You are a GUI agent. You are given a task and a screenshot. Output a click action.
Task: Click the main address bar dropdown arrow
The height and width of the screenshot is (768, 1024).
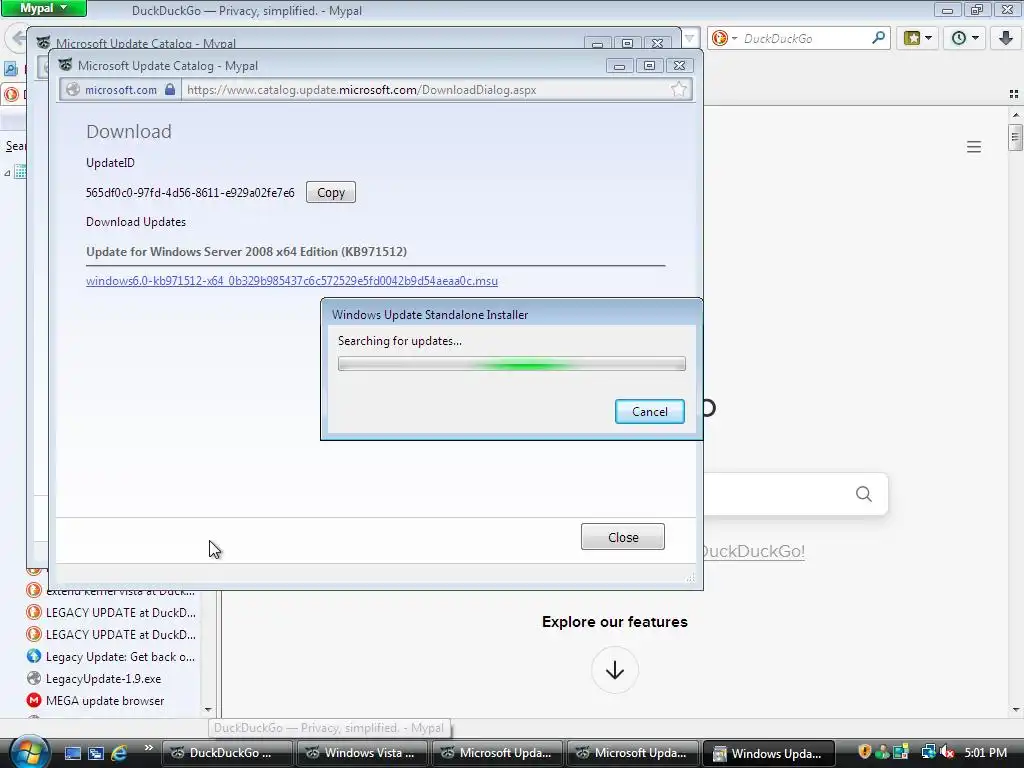coord(689,39)
